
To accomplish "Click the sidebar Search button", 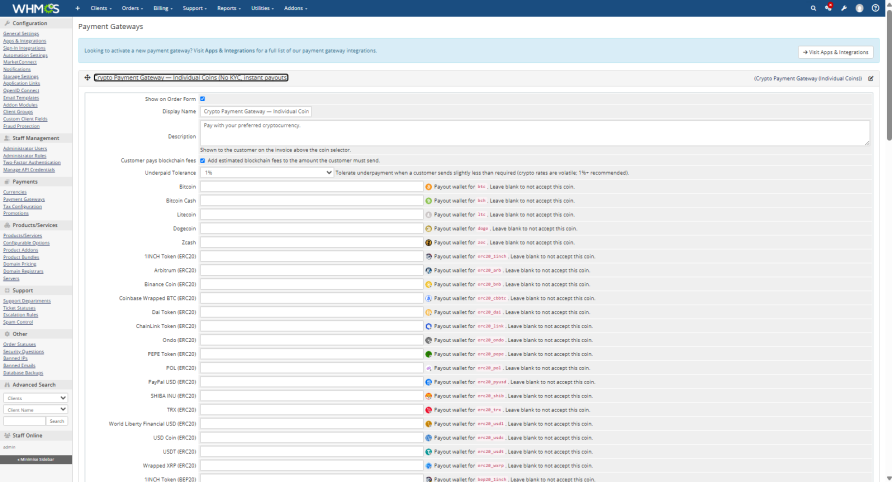I will point(57,421).
